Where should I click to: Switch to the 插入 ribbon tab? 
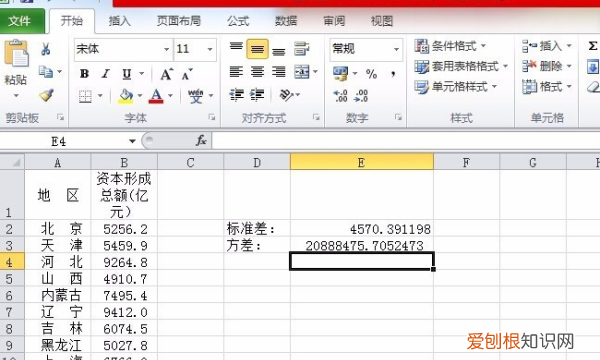(x=120, y=21)
